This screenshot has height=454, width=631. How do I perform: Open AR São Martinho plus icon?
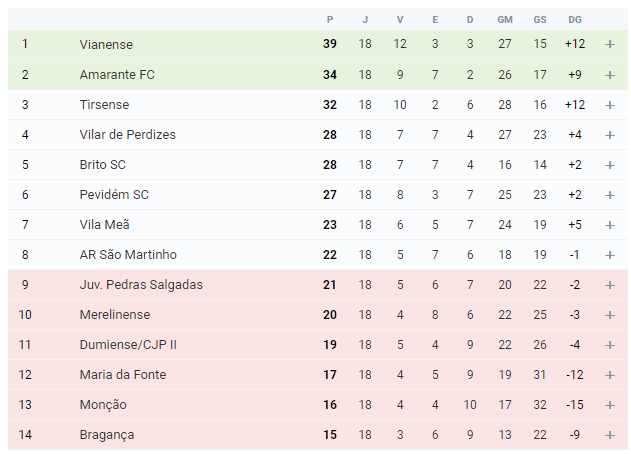tap(610, 255)
